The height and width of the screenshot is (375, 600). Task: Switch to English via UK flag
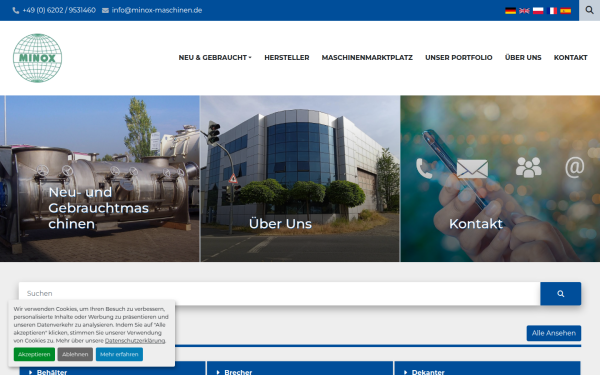point(524,11)
